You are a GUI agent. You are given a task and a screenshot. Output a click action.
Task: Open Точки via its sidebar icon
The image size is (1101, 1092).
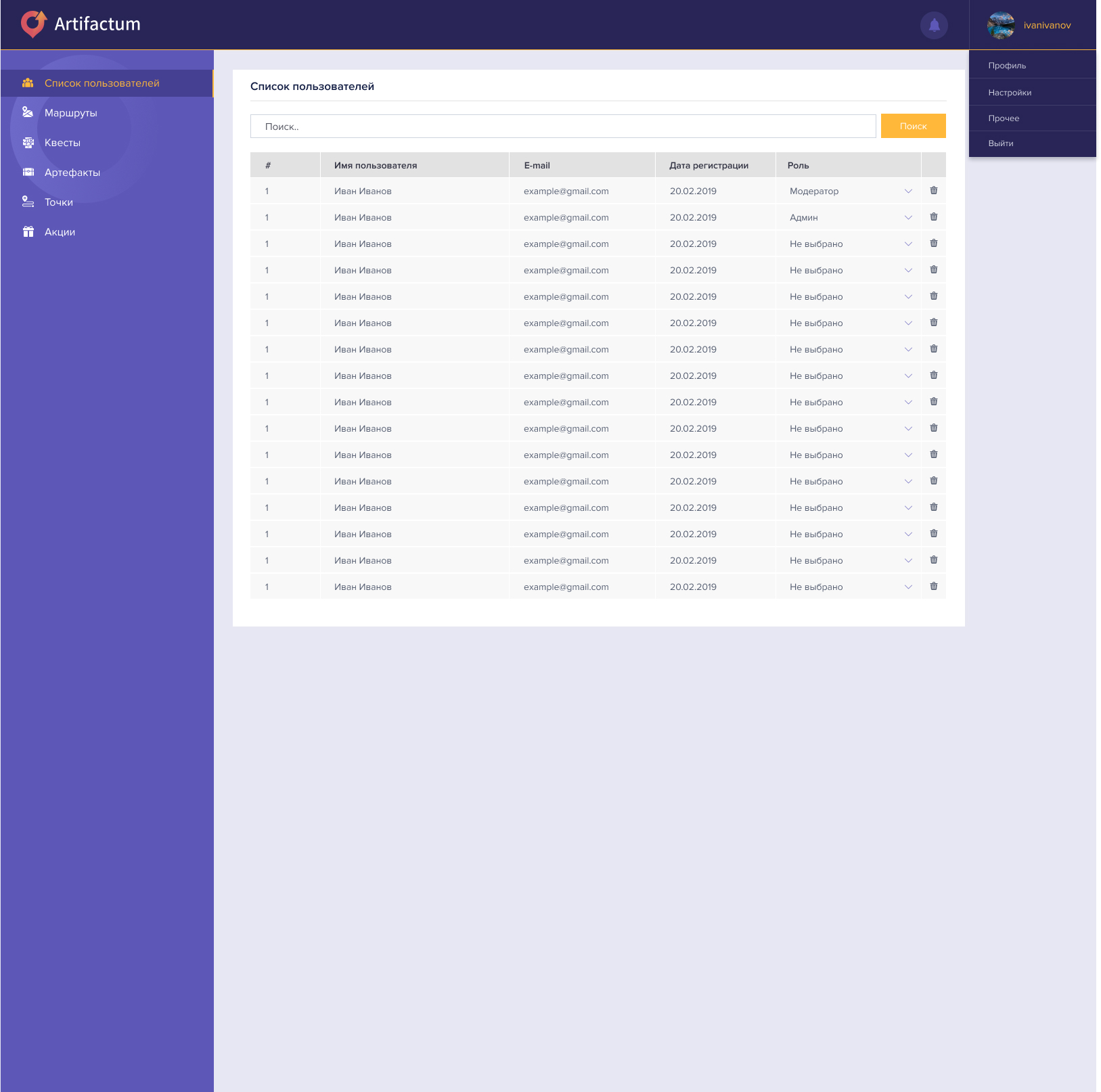[x=28, y=202]
